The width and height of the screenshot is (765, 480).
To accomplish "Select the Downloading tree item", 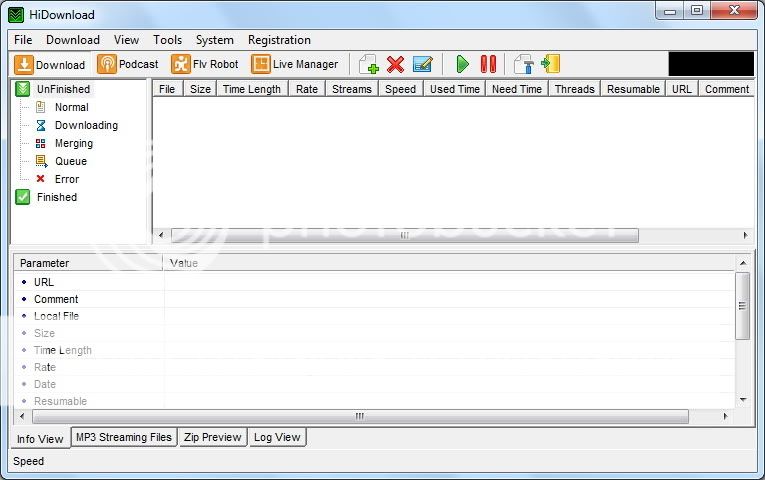I will point(86,125).
